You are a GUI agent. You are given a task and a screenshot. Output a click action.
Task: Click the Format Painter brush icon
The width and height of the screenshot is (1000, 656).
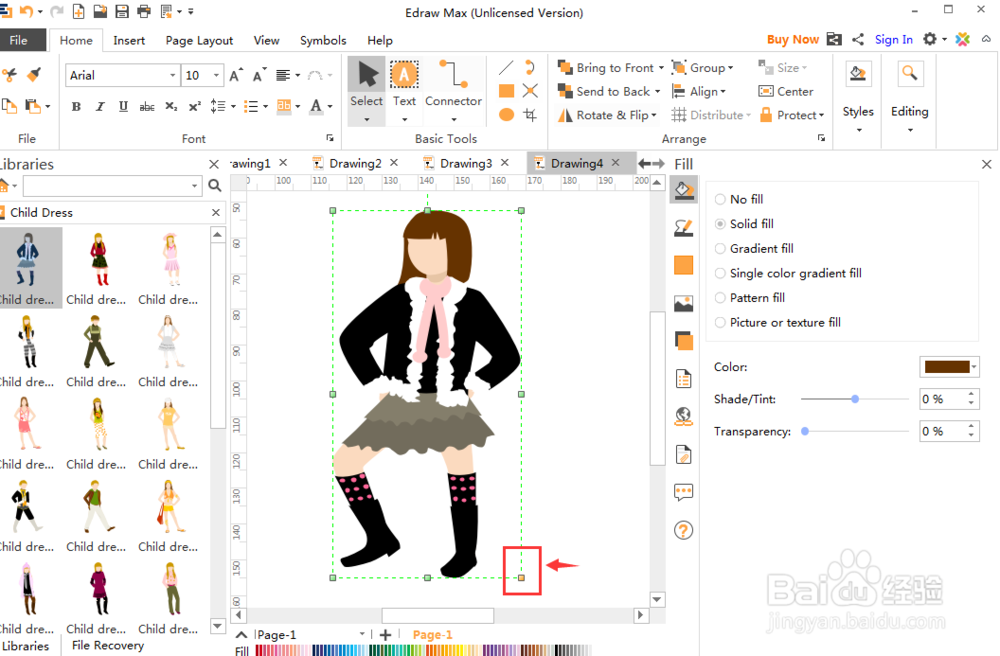point(34,75)
